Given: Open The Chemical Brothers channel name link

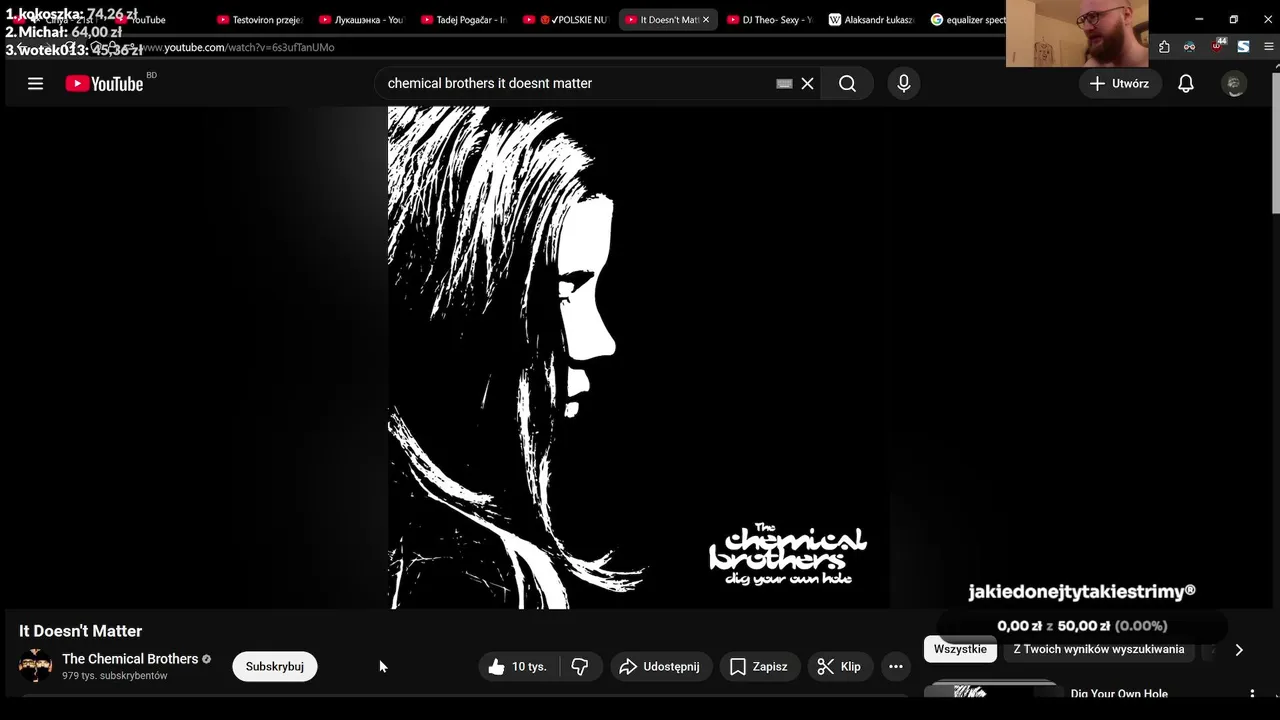Looking at the screenshot, I should tap(130, 659).
